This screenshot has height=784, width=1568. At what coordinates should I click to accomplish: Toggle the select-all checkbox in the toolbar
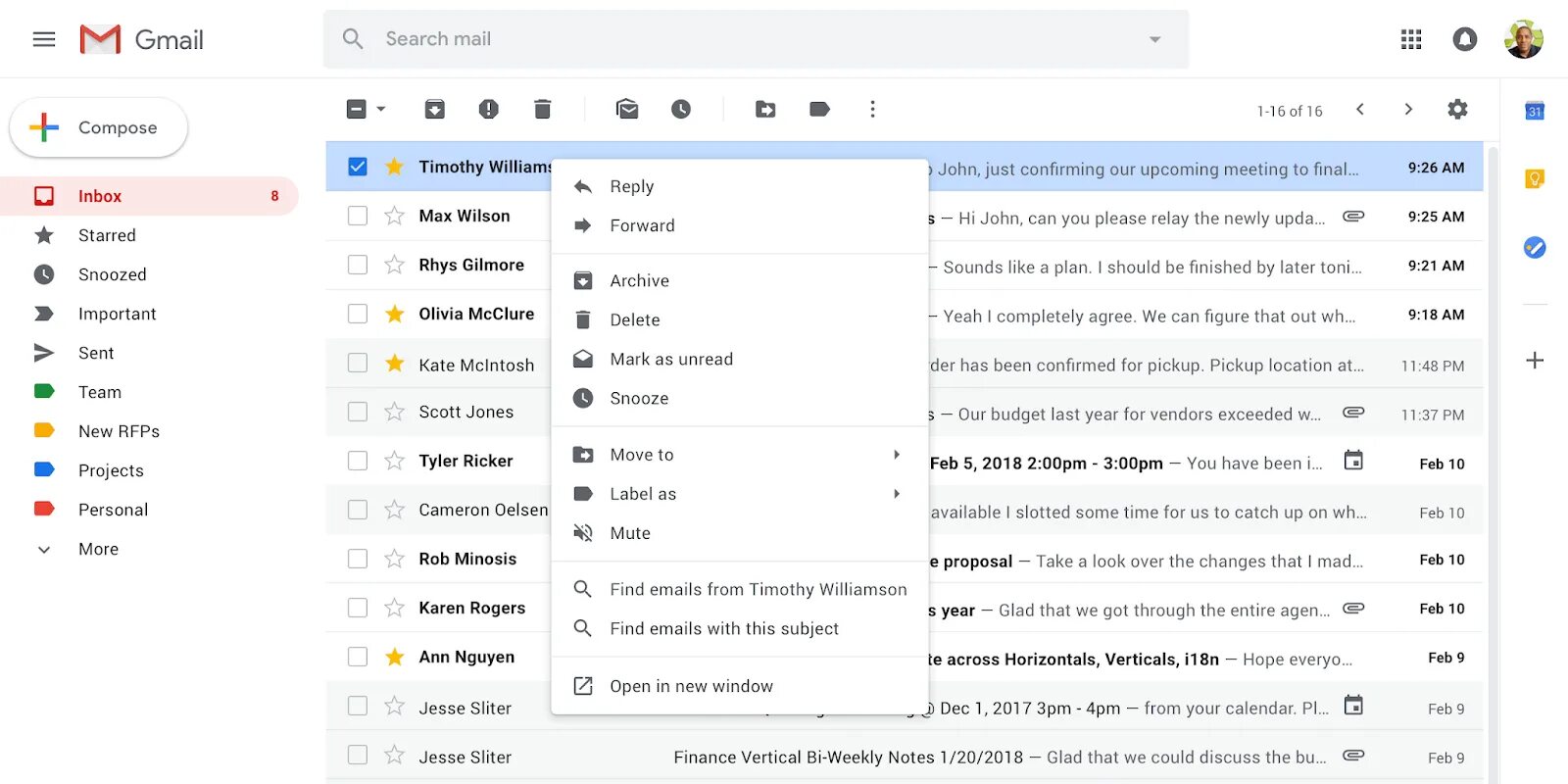tap(357, 109)
